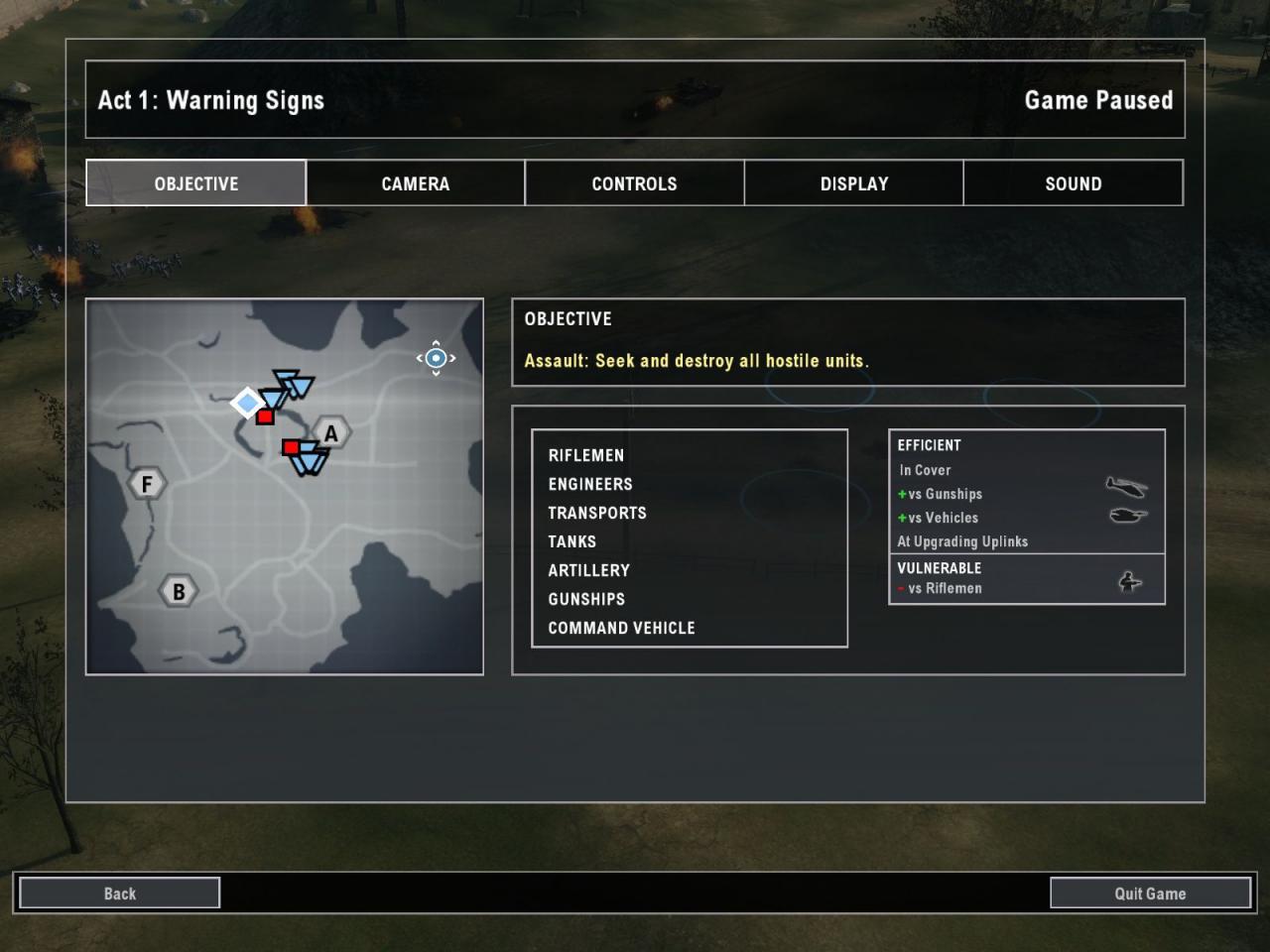
Task: Select Riflemen in the unit list
Action: click(x=586, y=455)
